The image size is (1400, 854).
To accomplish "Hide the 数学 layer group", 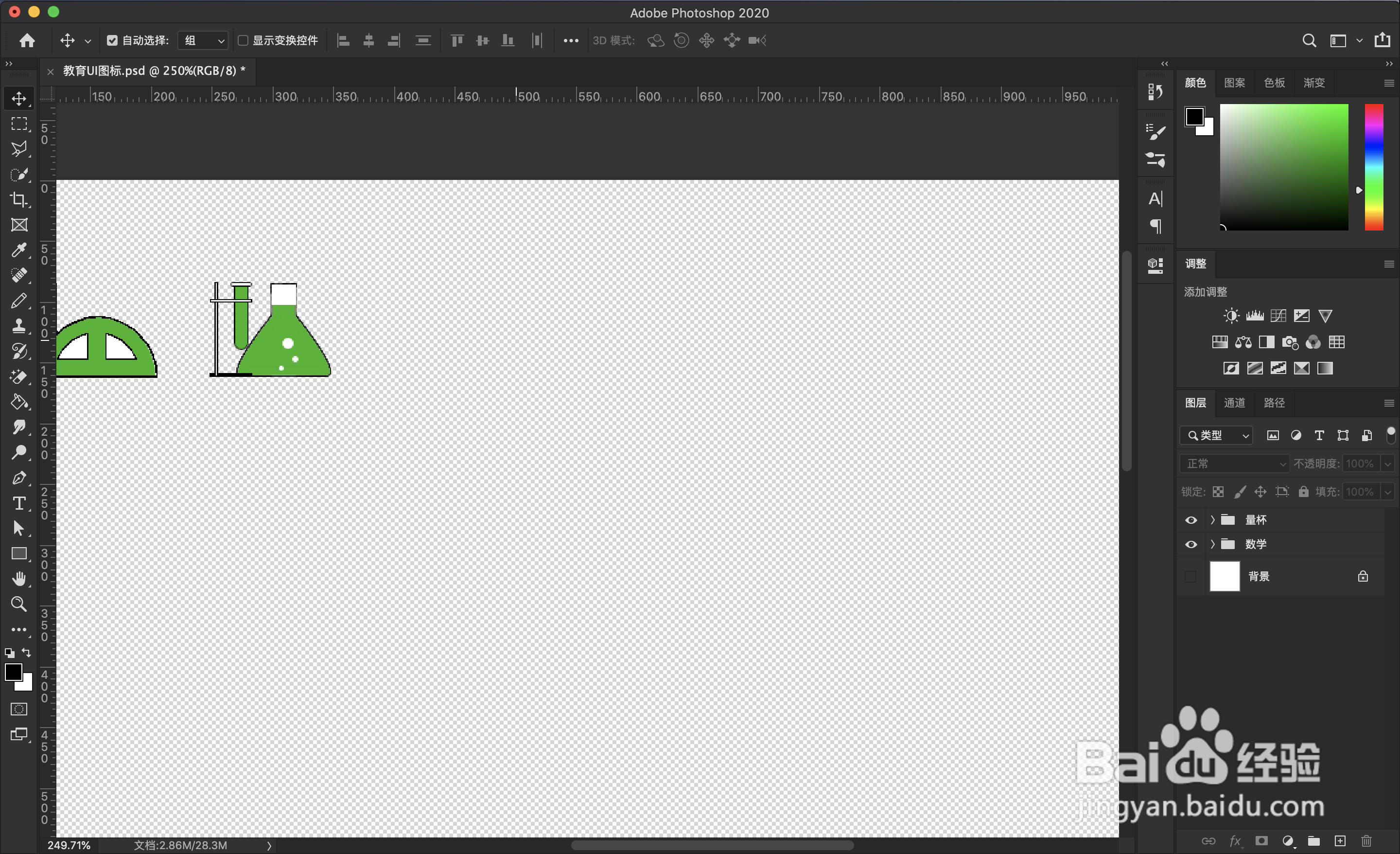I will 1191,544.
